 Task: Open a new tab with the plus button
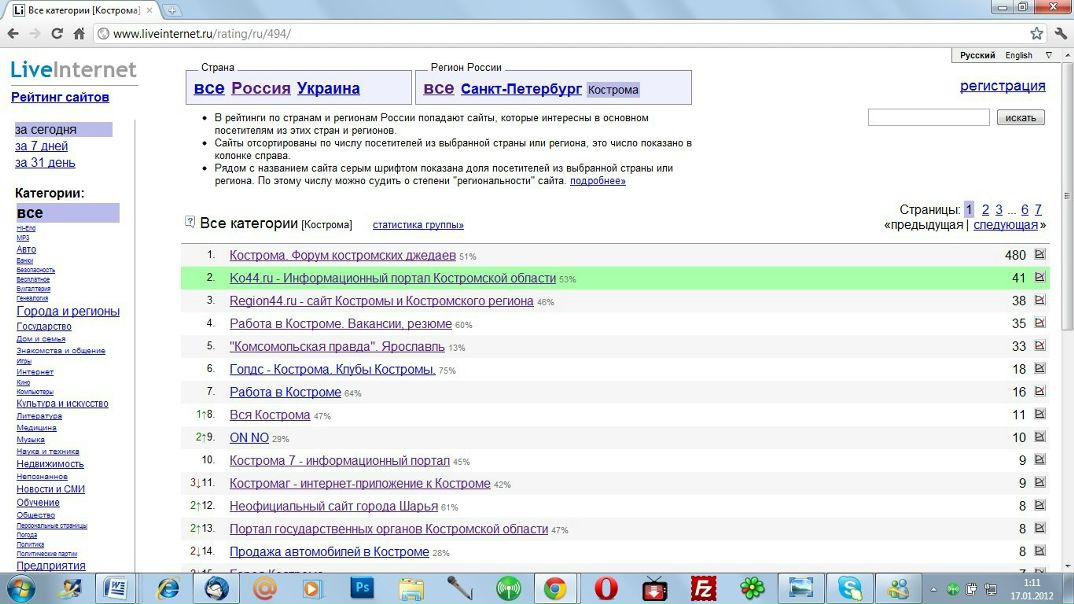point(171,10)
